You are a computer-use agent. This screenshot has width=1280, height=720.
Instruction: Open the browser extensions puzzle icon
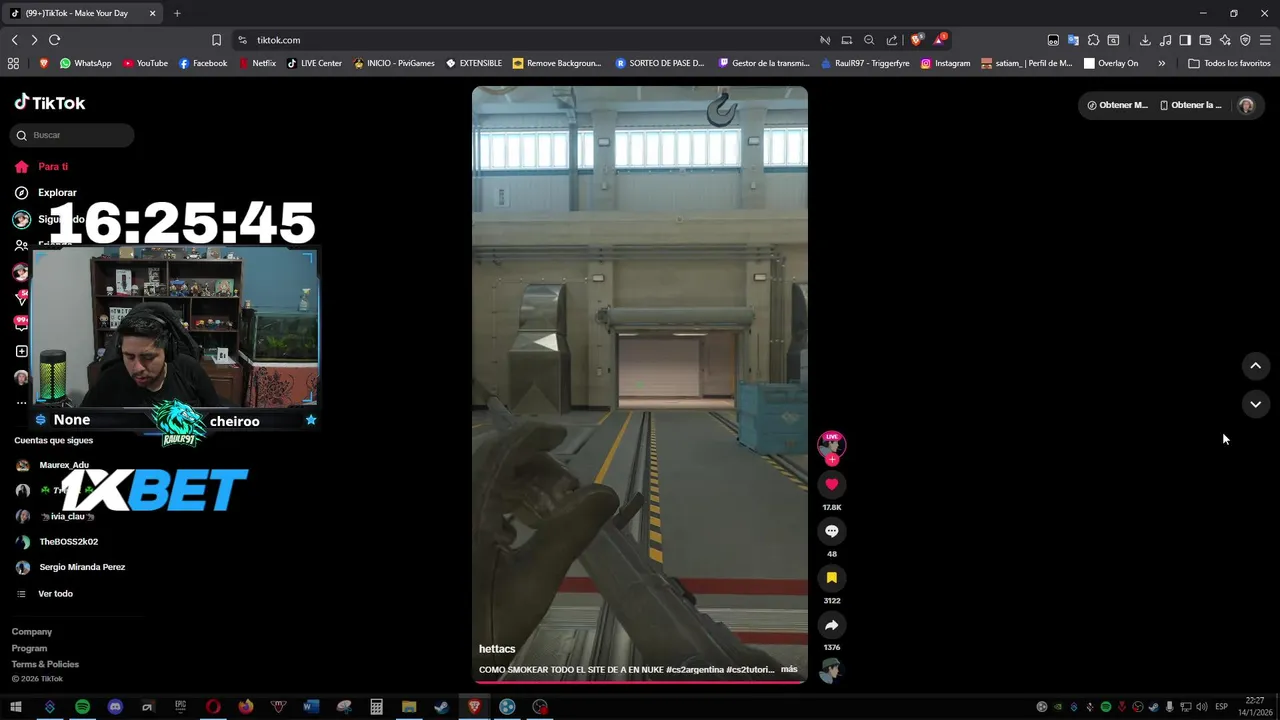[1093, 40]
